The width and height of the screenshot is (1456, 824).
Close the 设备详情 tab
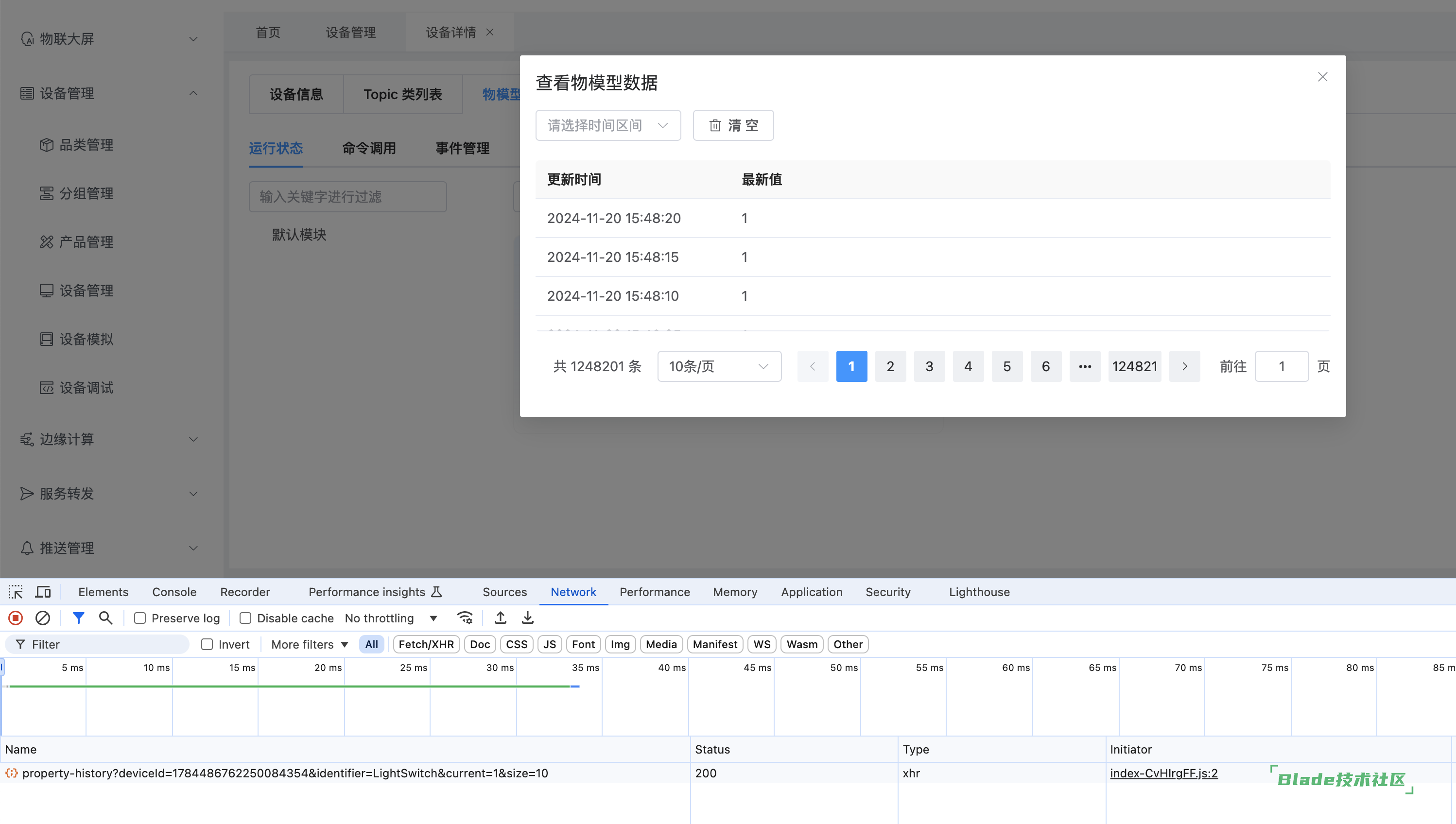point(490,32)
